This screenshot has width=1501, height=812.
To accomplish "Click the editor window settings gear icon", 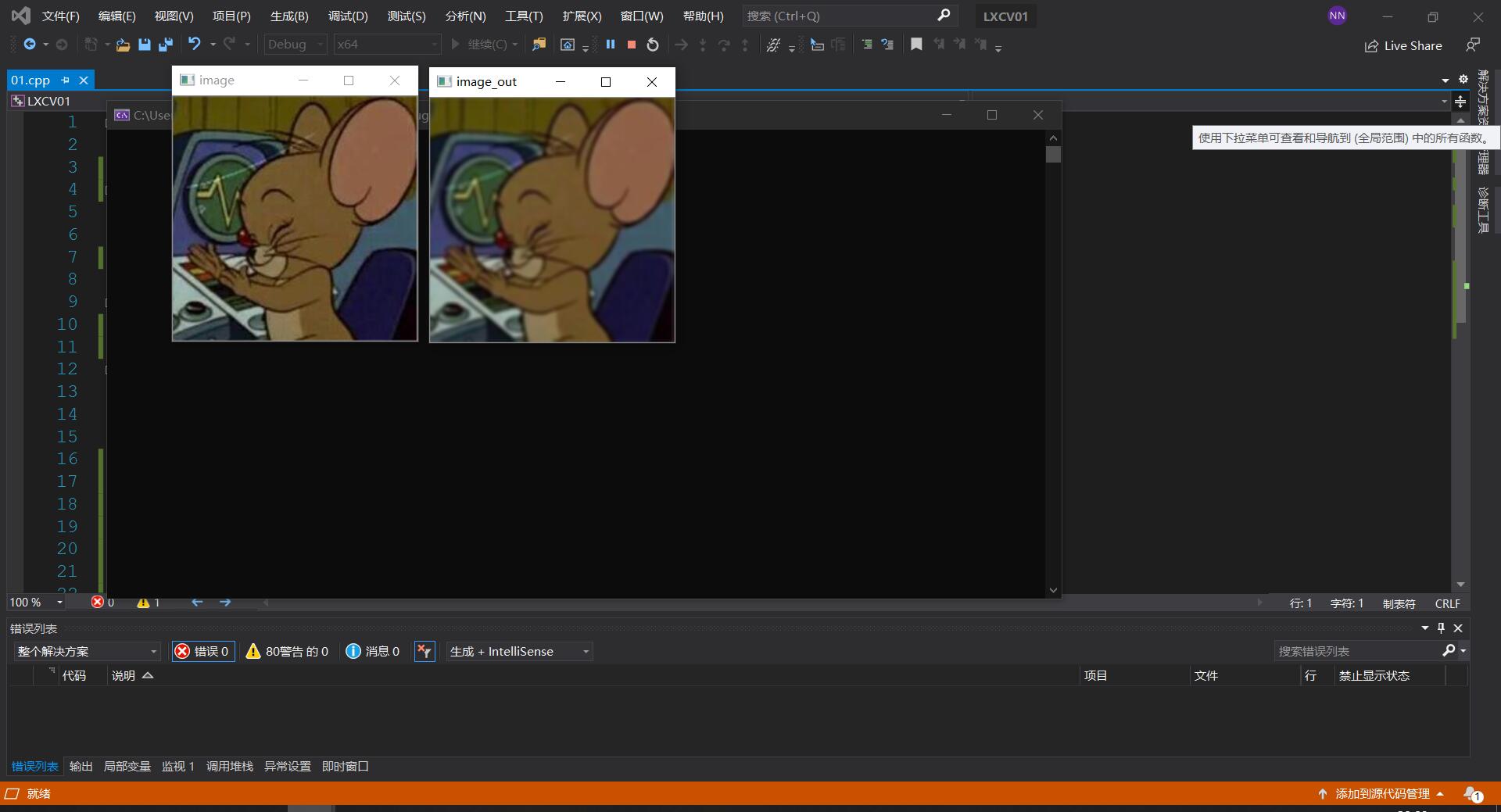I will 1463,79.
